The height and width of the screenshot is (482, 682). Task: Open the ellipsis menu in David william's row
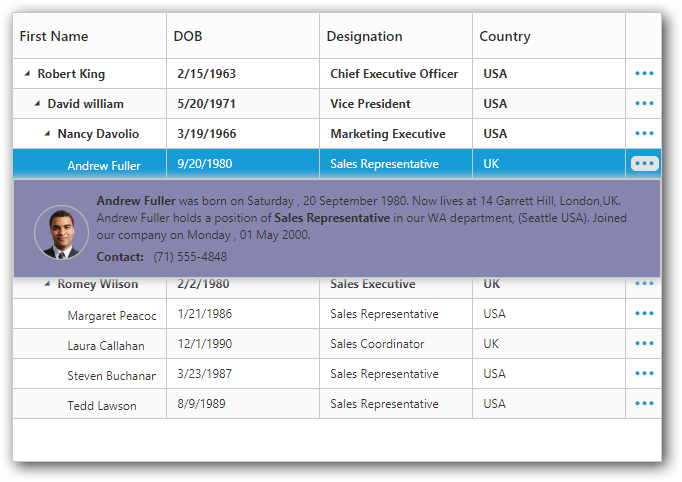click(644, 103)
